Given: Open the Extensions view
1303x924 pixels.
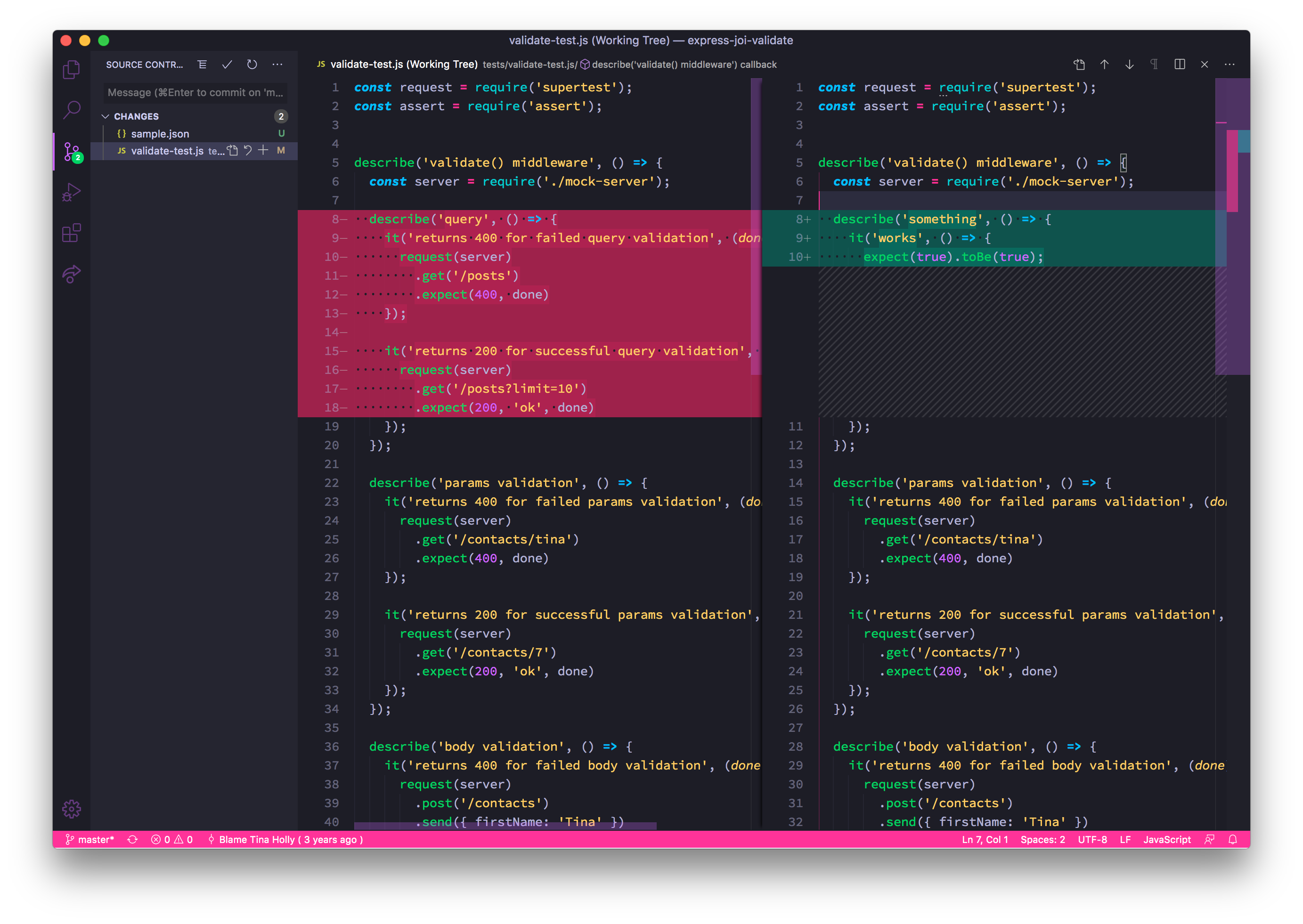Looking at the screenshot, I should point(71,233).
